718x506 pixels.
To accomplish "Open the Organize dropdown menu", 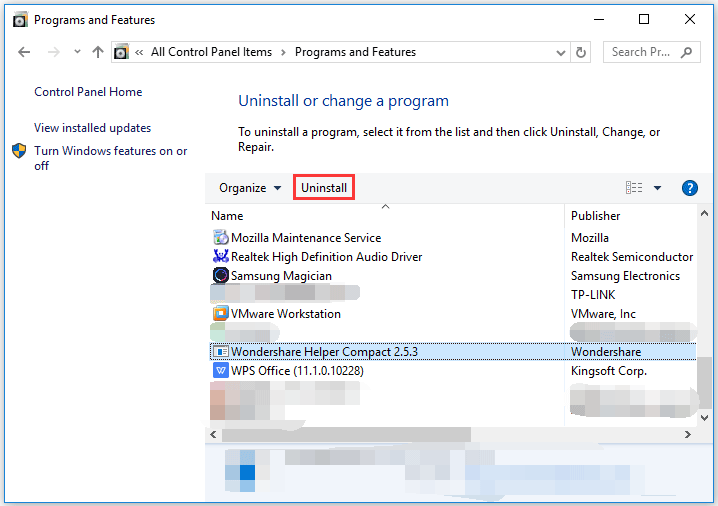I will pos(250,188).
